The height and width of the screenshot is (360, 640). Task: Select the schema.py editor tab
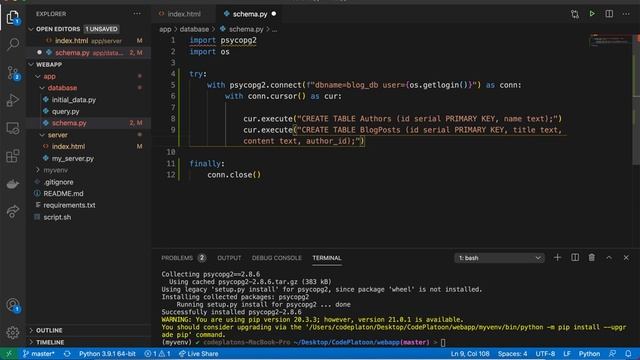[x=249, y=14]
